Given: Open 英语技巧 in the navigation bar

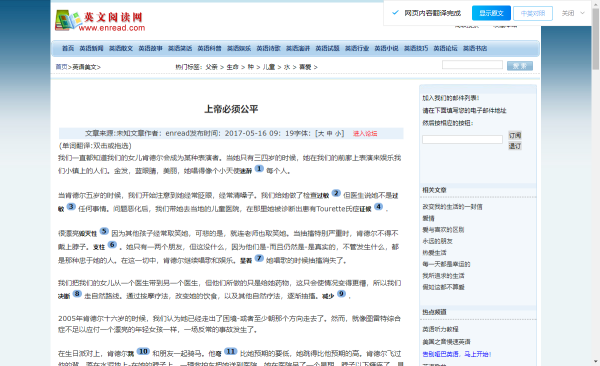Looking at the screenshot, I should click(416, 48).
